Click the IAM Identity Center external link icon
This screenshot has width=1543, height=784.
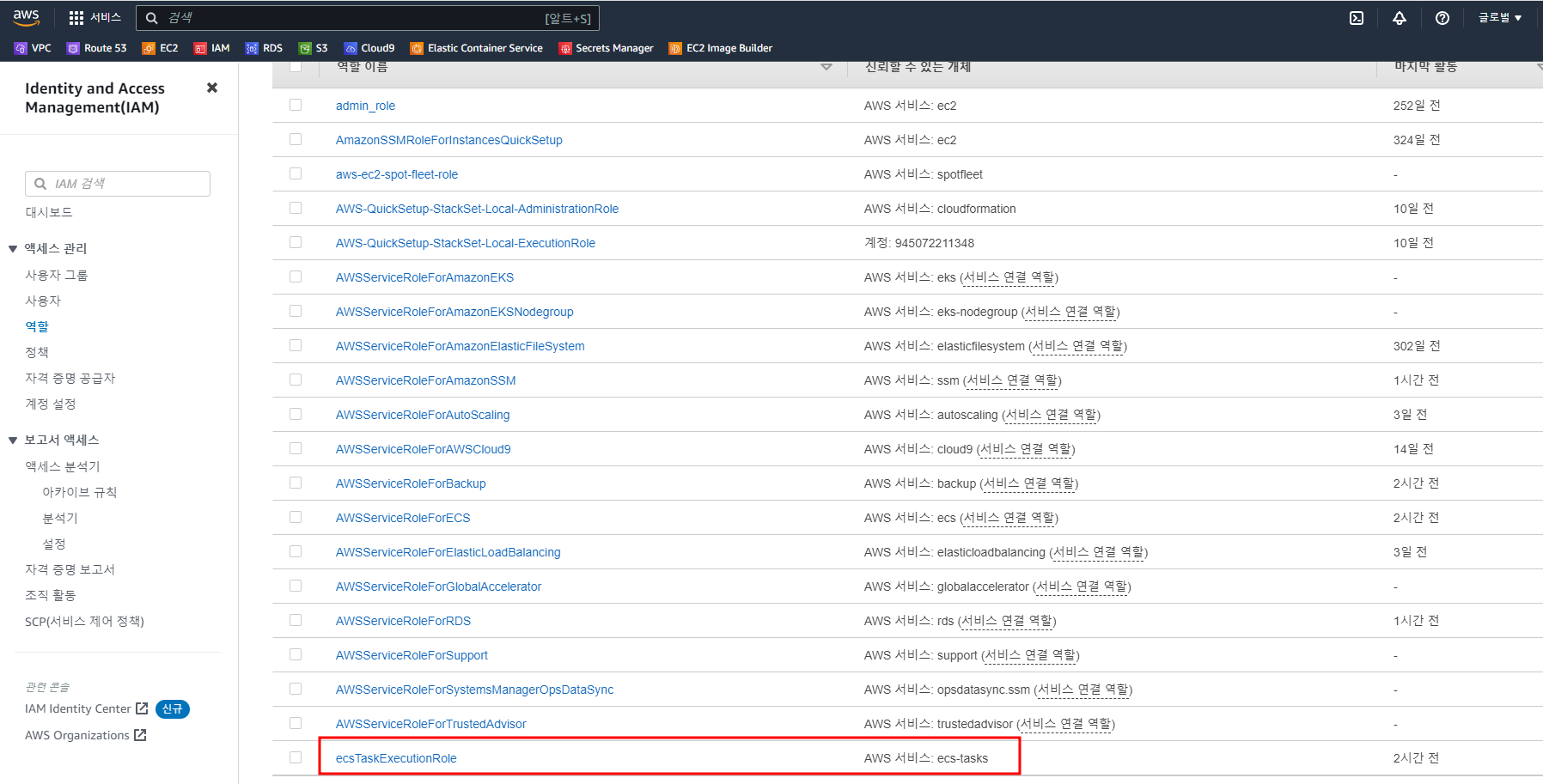(143, 708)
